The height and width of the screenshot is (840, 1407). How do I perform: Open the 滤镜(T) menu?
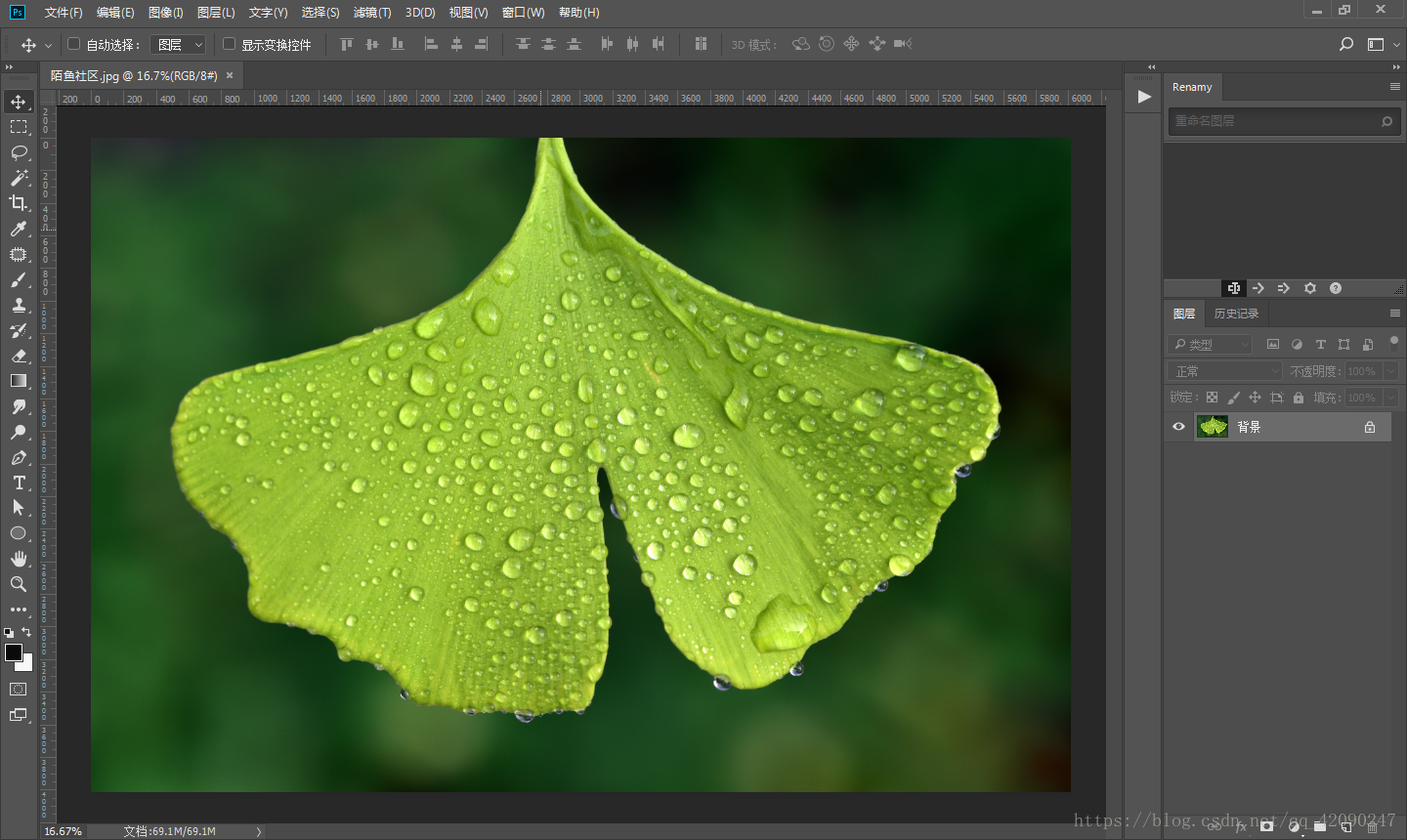pyautogui.click(x=371, y=13)
